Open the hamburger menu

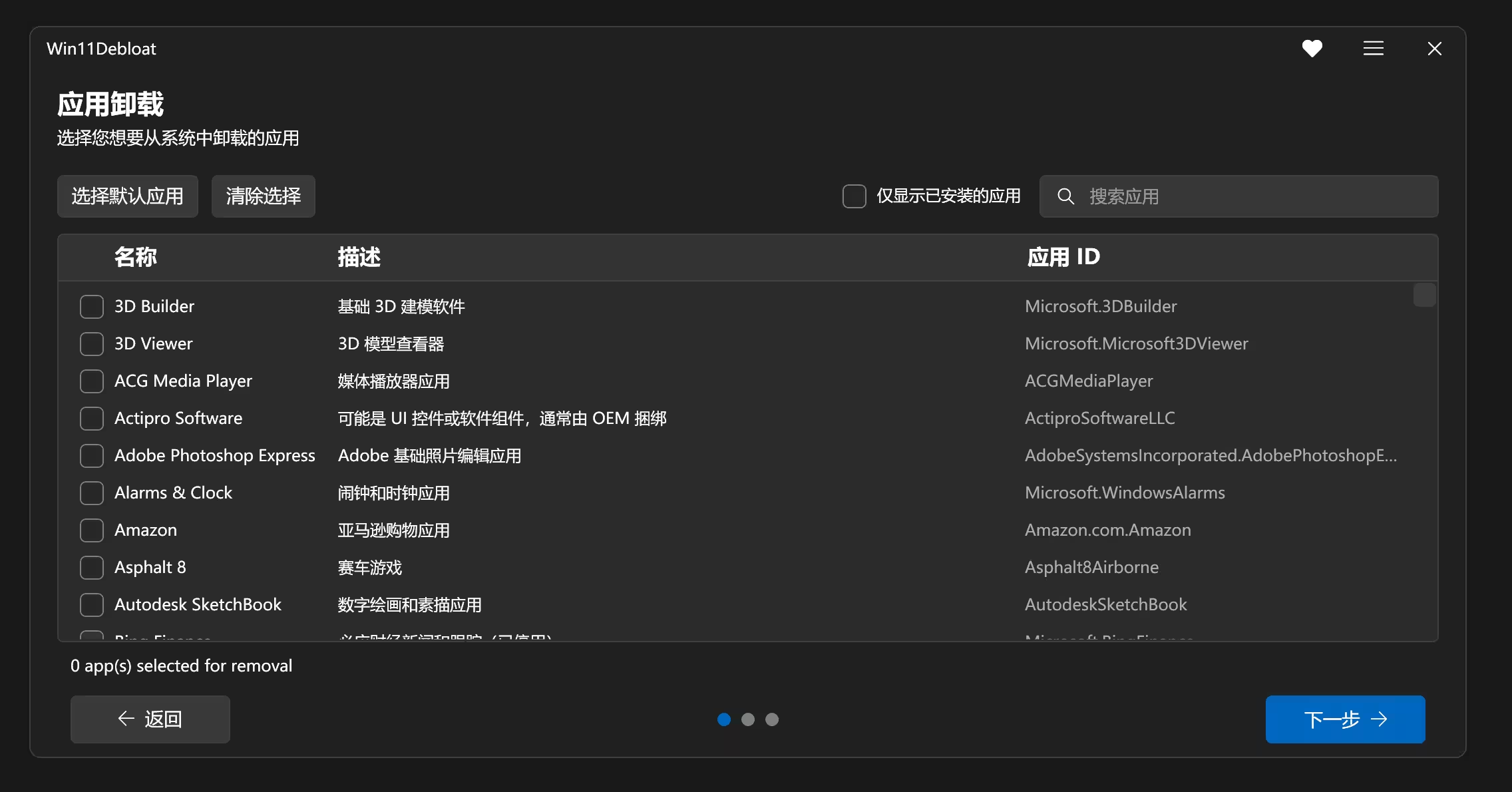tap(1373, 48)
